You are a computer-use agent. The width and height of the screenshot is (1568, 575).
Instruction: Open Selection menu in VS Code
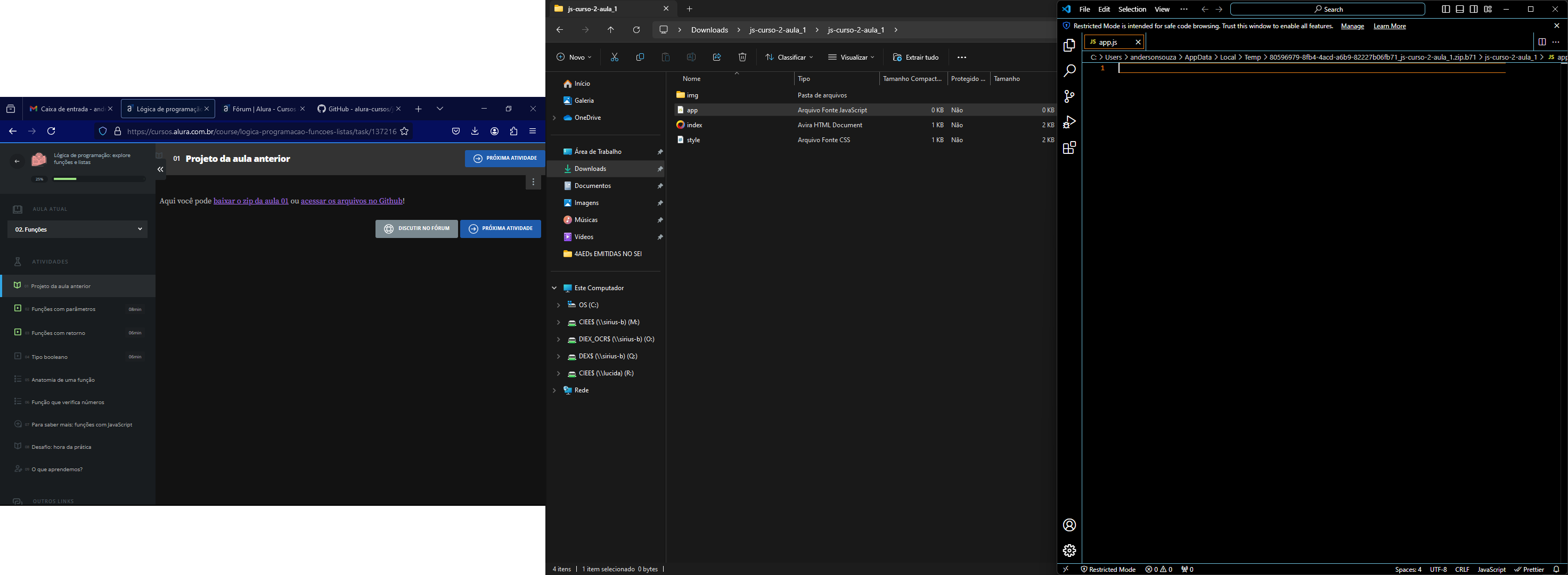pos(1132,9)
